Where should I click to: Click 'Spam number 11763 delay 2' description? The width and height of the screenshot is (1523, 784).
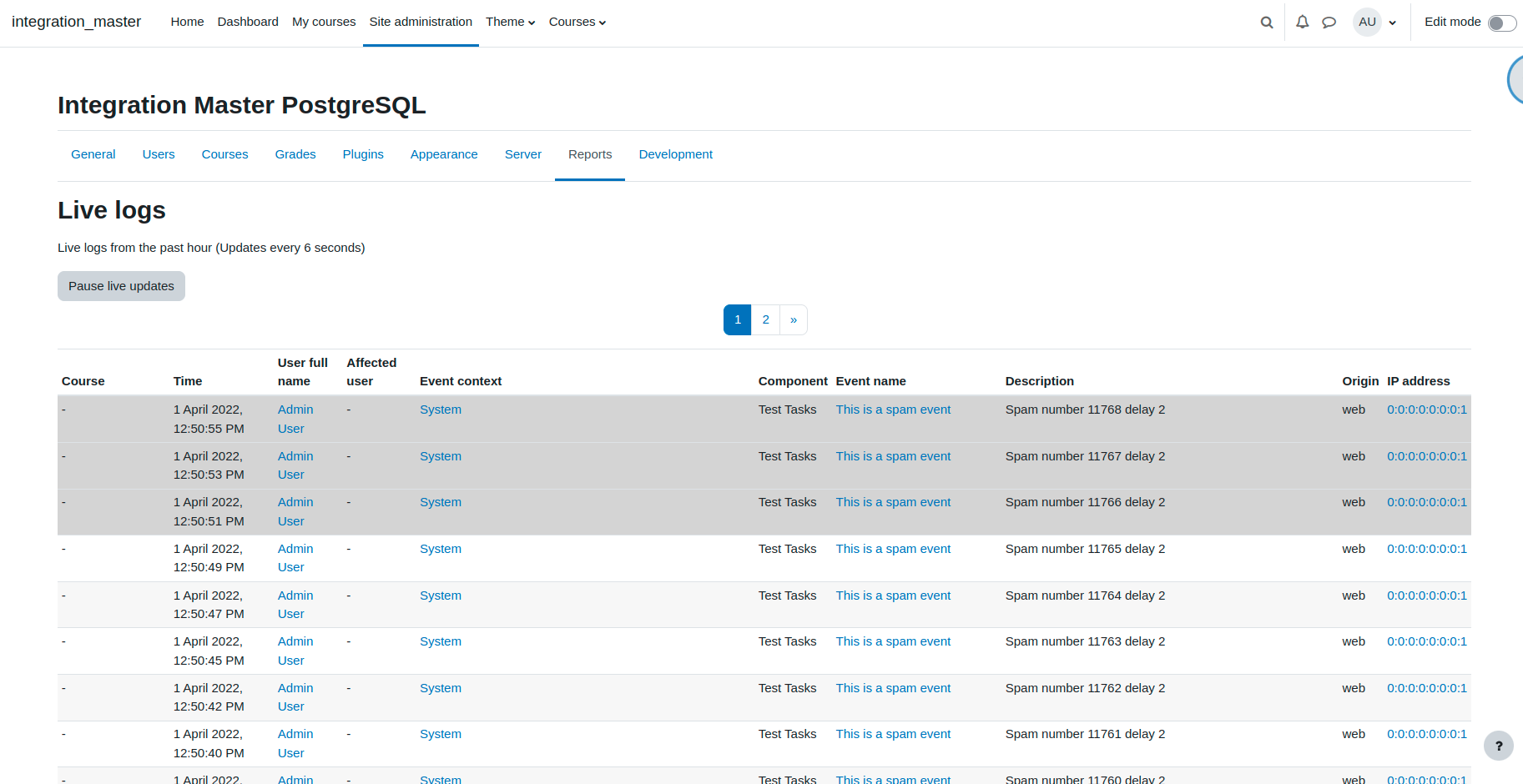[1085, 641]
